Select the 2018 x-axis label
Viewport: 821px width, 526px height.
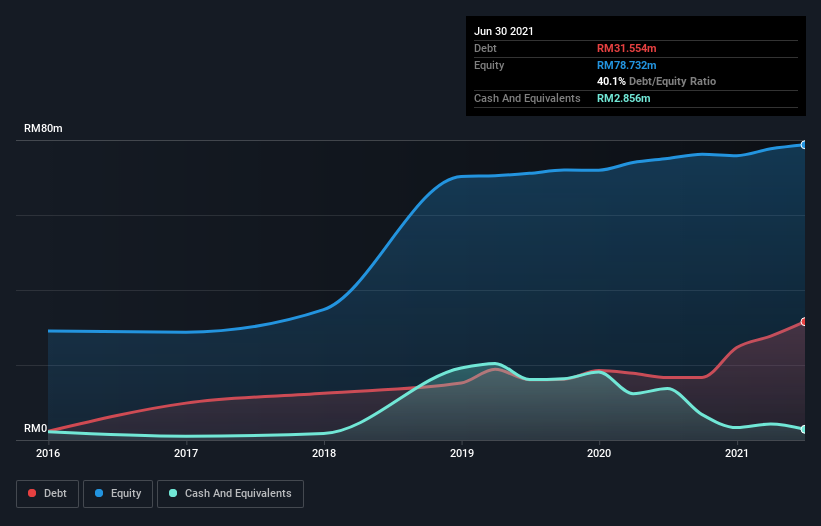tap(324, 453)
